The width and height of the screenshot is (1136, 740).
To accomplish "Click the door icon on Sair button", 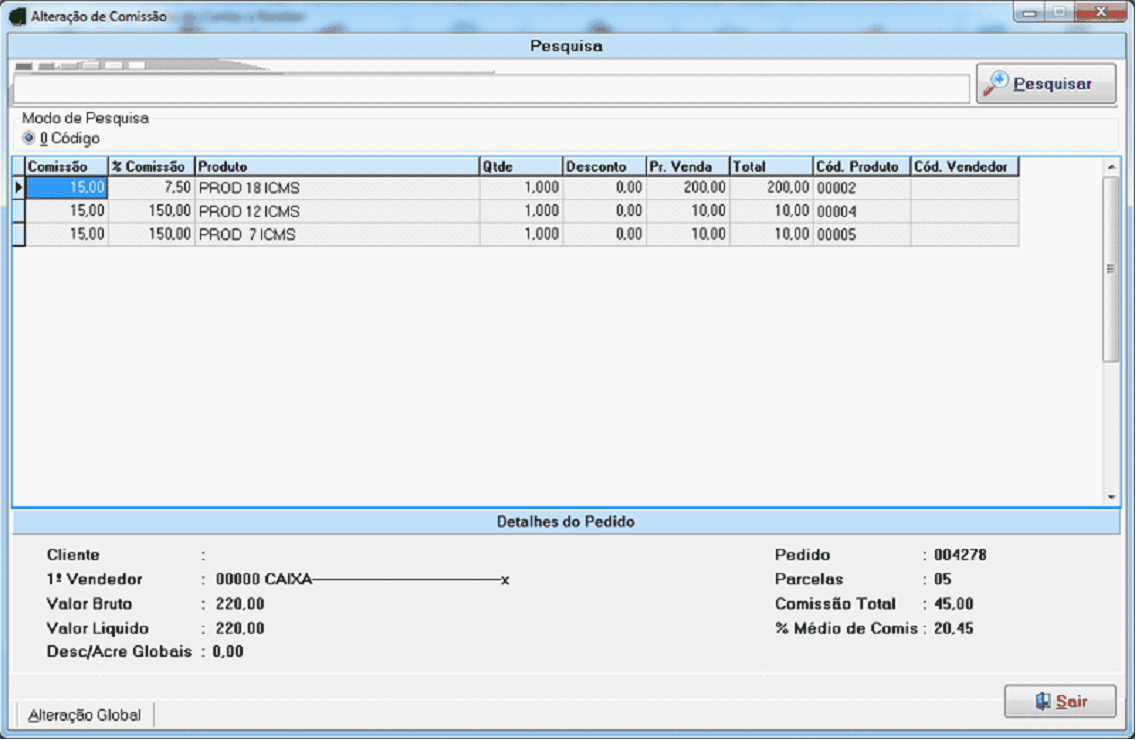I will pyautogui.click(x=1043, y=702).
